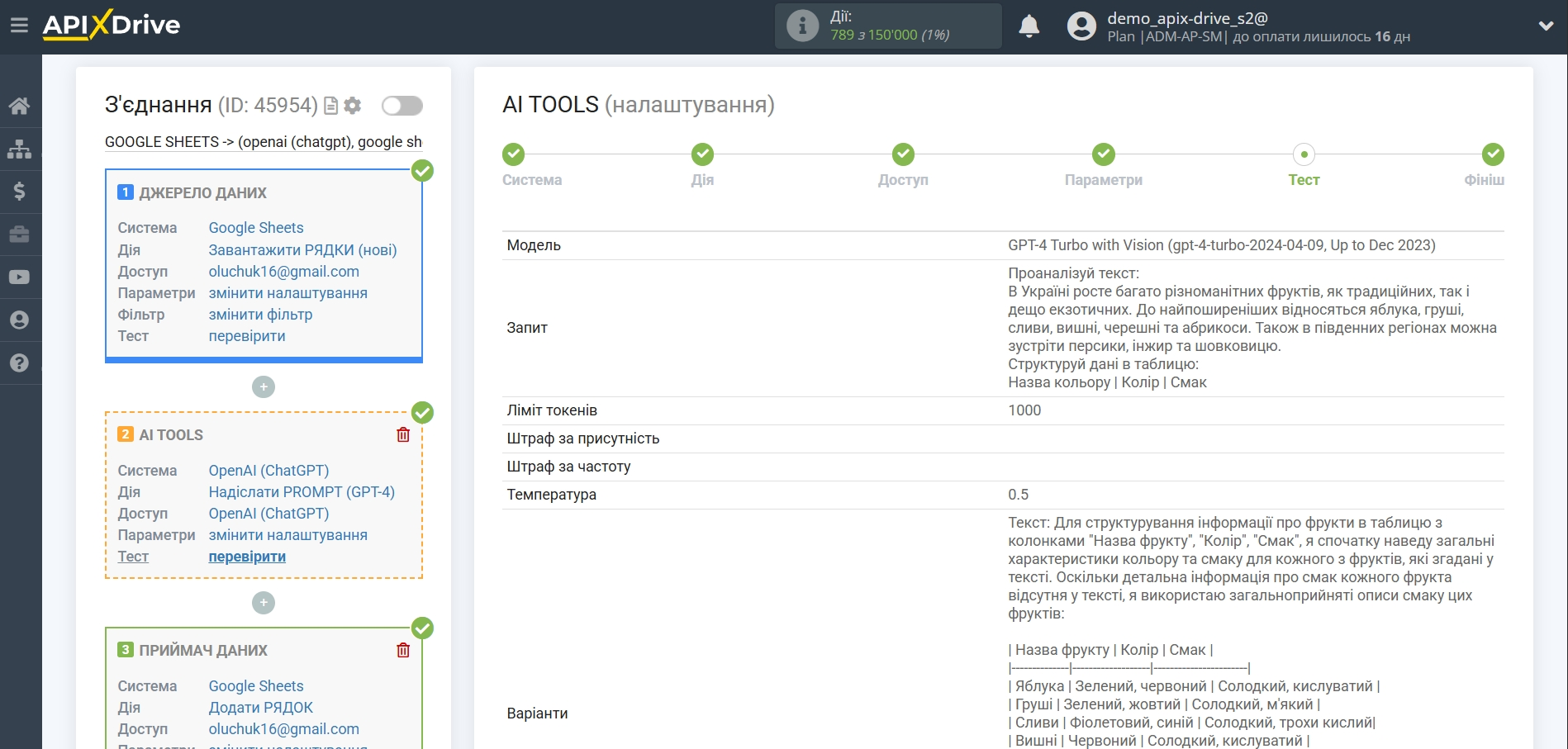Open user profile icon in sidebar

[x=19, y=320]
